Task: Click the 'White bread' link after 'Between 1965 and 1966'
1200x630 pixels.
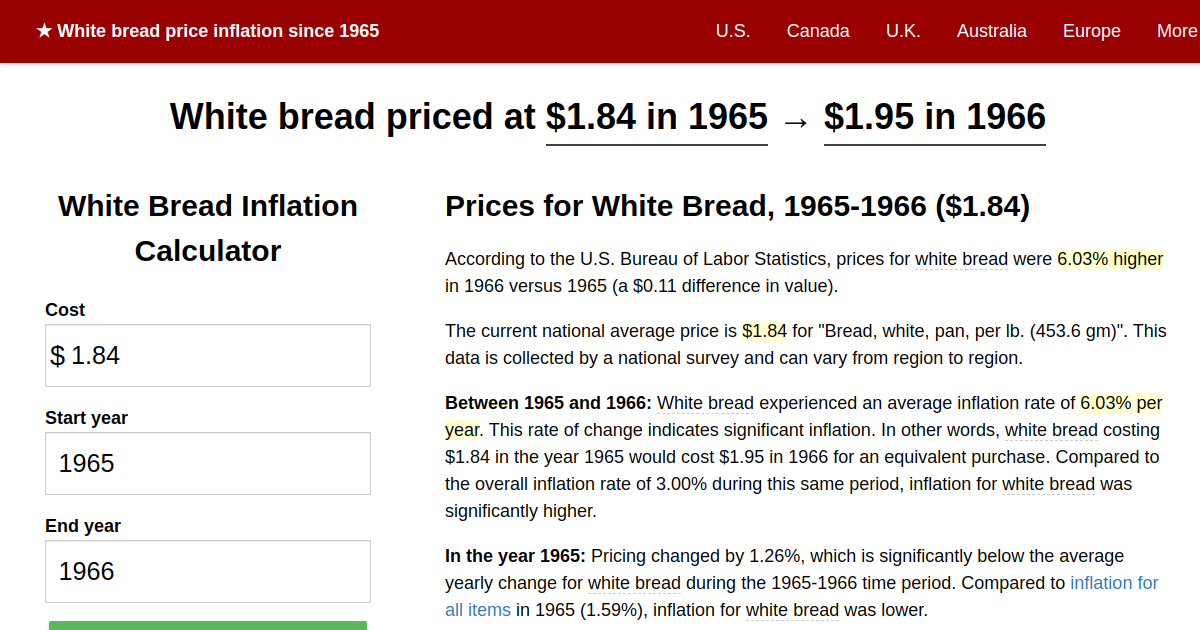Action: [705, 403]
